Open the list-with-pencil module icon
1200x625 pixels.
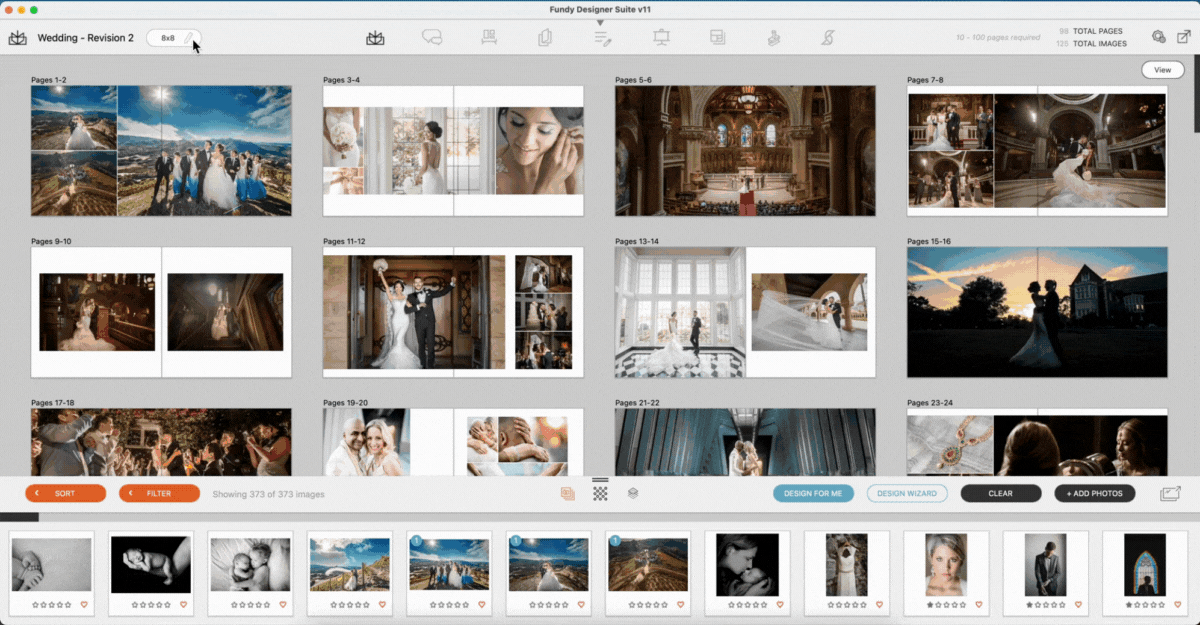coord(602,38)
